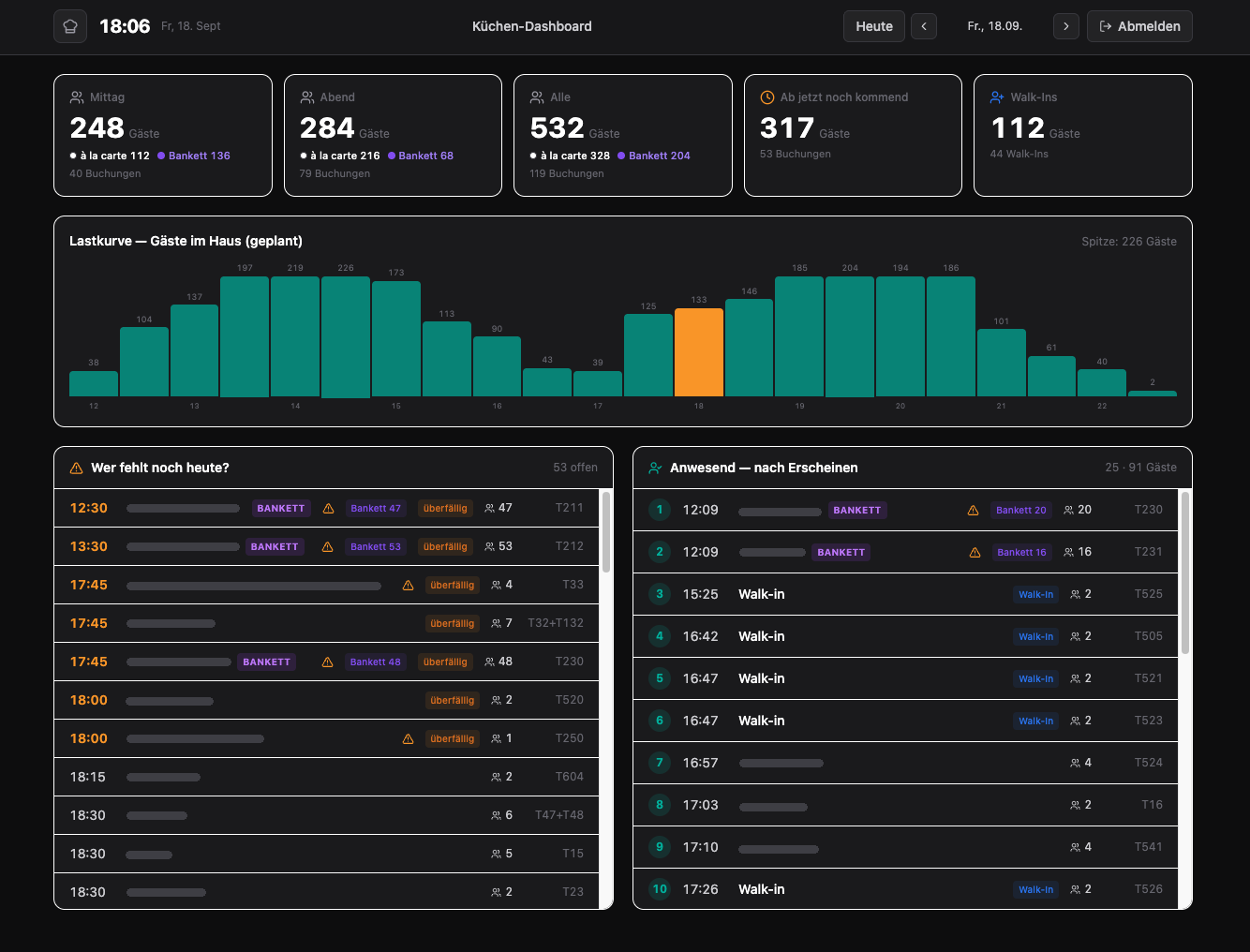Click the Walk-in tag in T525 row
The image size is (1250, 952).
(1035, 594)
